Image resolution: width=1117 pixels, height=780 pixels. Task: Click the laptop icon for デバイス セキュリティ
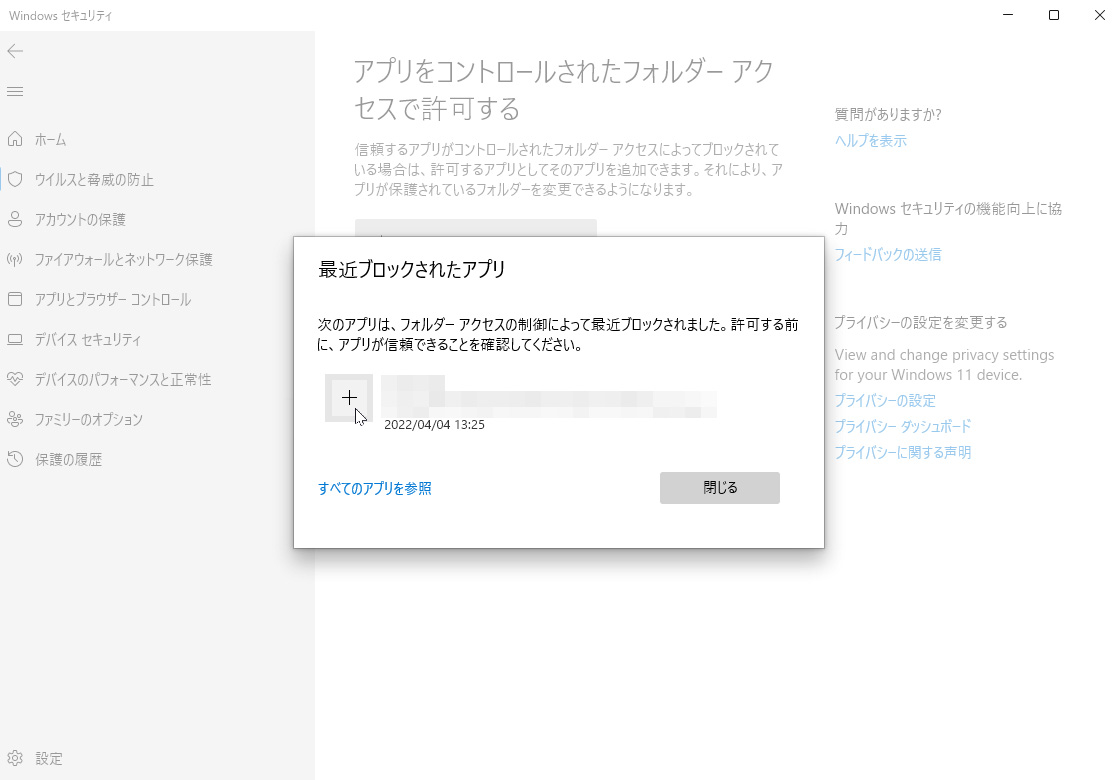point(15,339)
